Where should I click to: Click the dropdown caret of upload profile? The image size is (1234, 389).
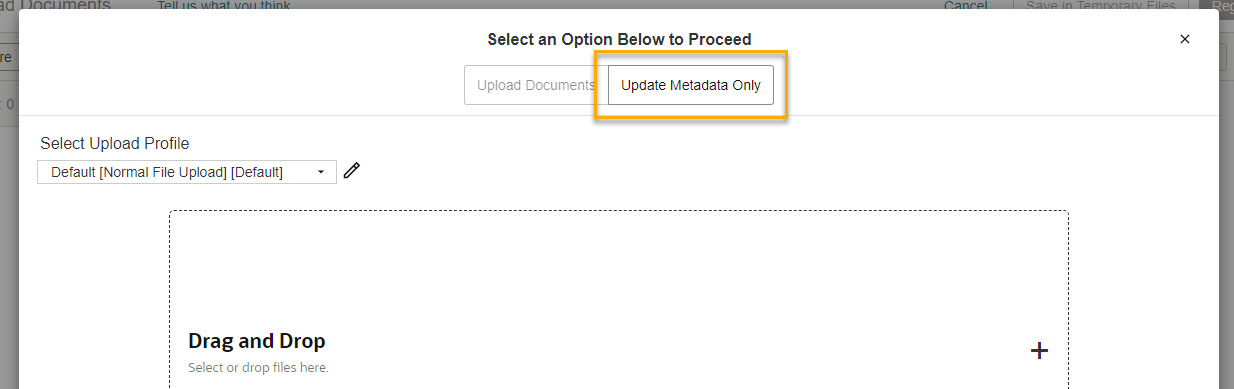pos(321,172)
